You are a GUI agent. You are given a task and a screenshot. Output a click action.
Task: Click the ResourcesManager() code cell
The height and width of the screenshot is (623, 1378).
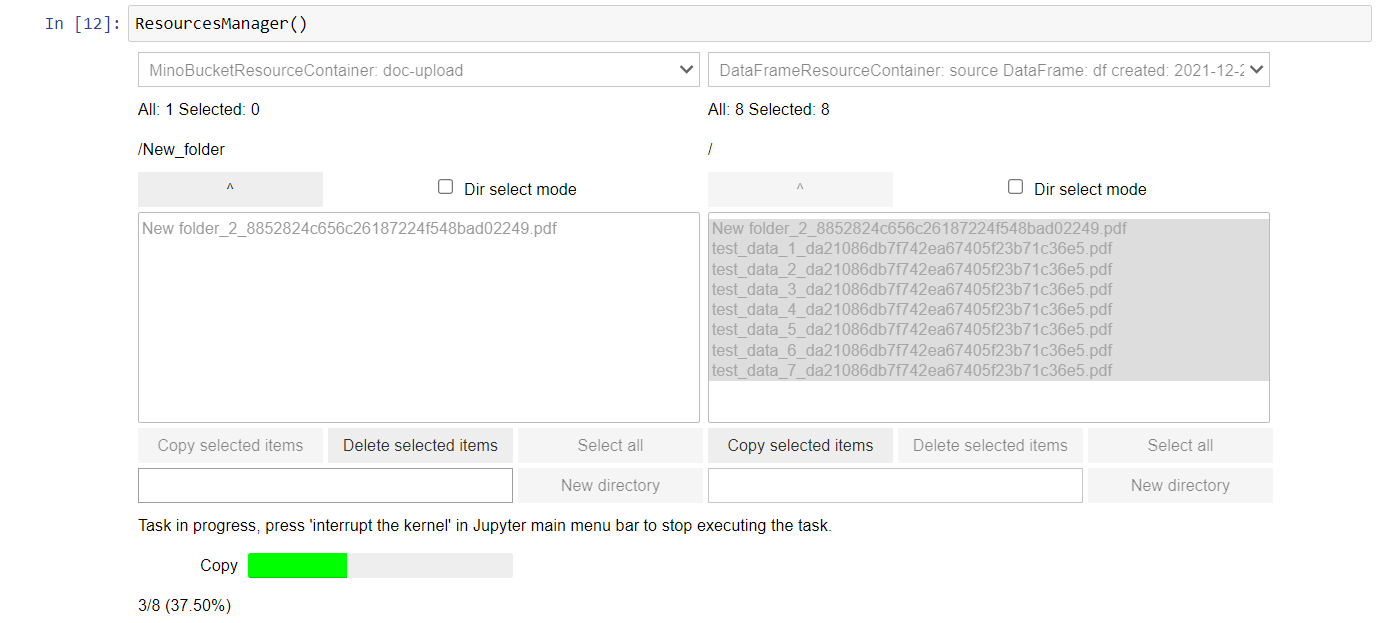tap(749, 23)
